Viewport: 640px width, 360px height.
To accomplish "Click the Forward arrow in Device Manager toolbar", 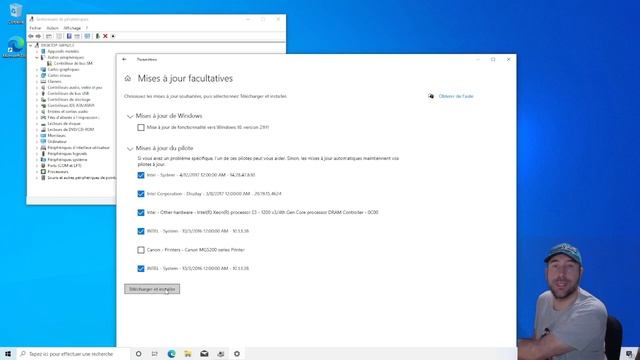I will click(38, 36).
